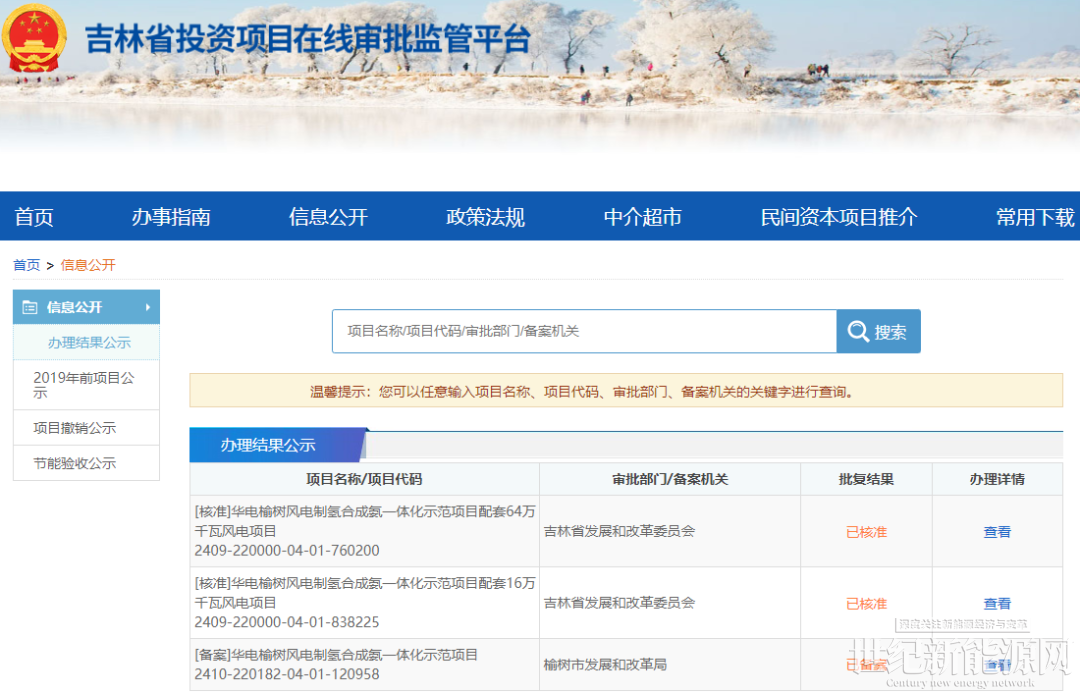Click the national emblem logo
The width and height of the screenshot is (1080, 693).
(x=34, y=37)
